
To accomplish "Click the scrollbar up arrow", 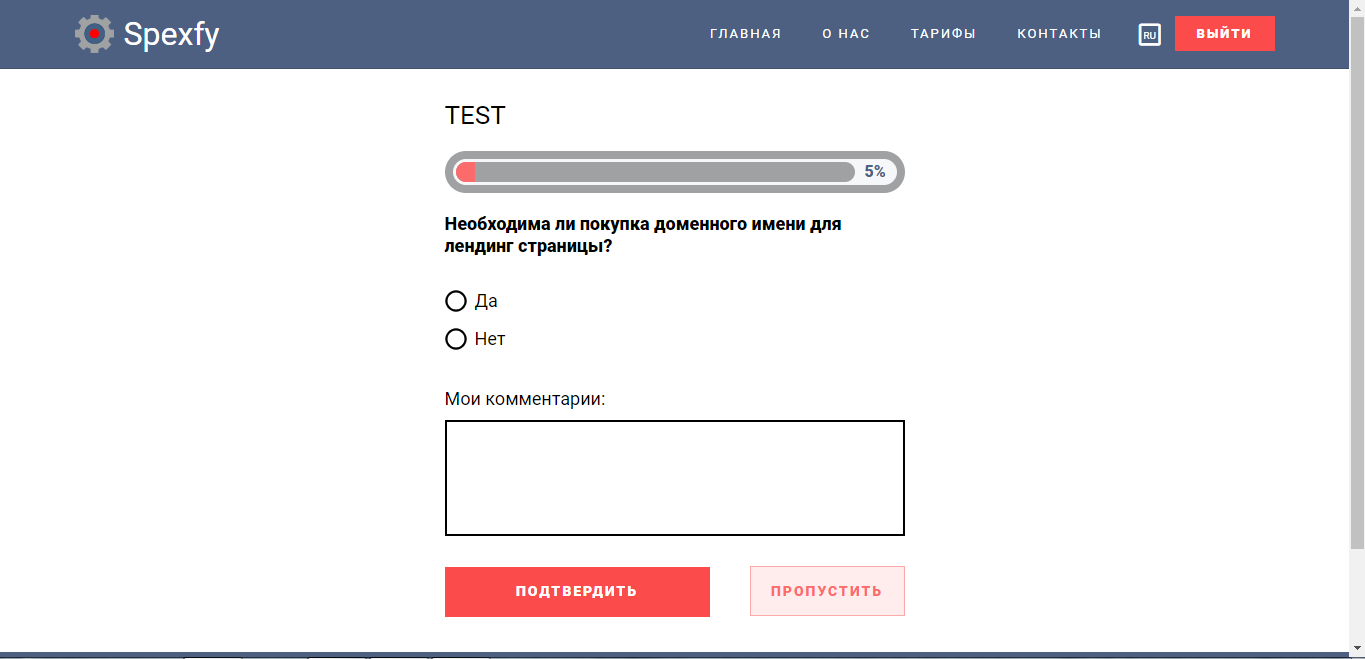I will pyautogui.click(x=1357, y=7).
